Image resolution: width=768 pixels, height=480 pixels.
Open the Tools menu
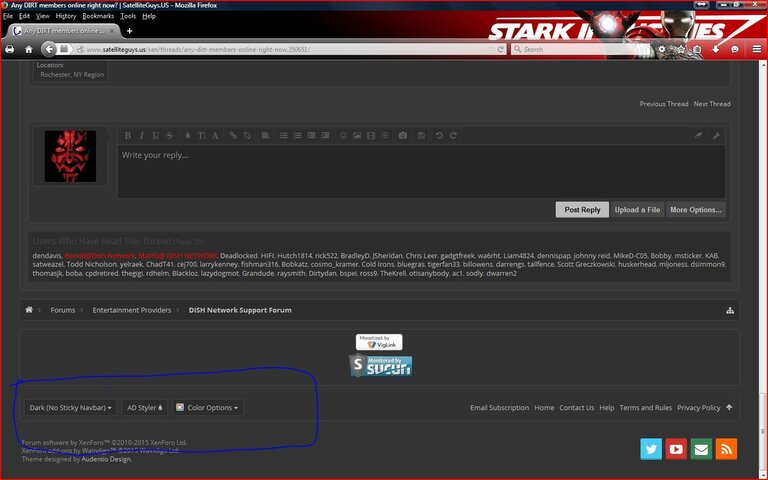[128, 16]
